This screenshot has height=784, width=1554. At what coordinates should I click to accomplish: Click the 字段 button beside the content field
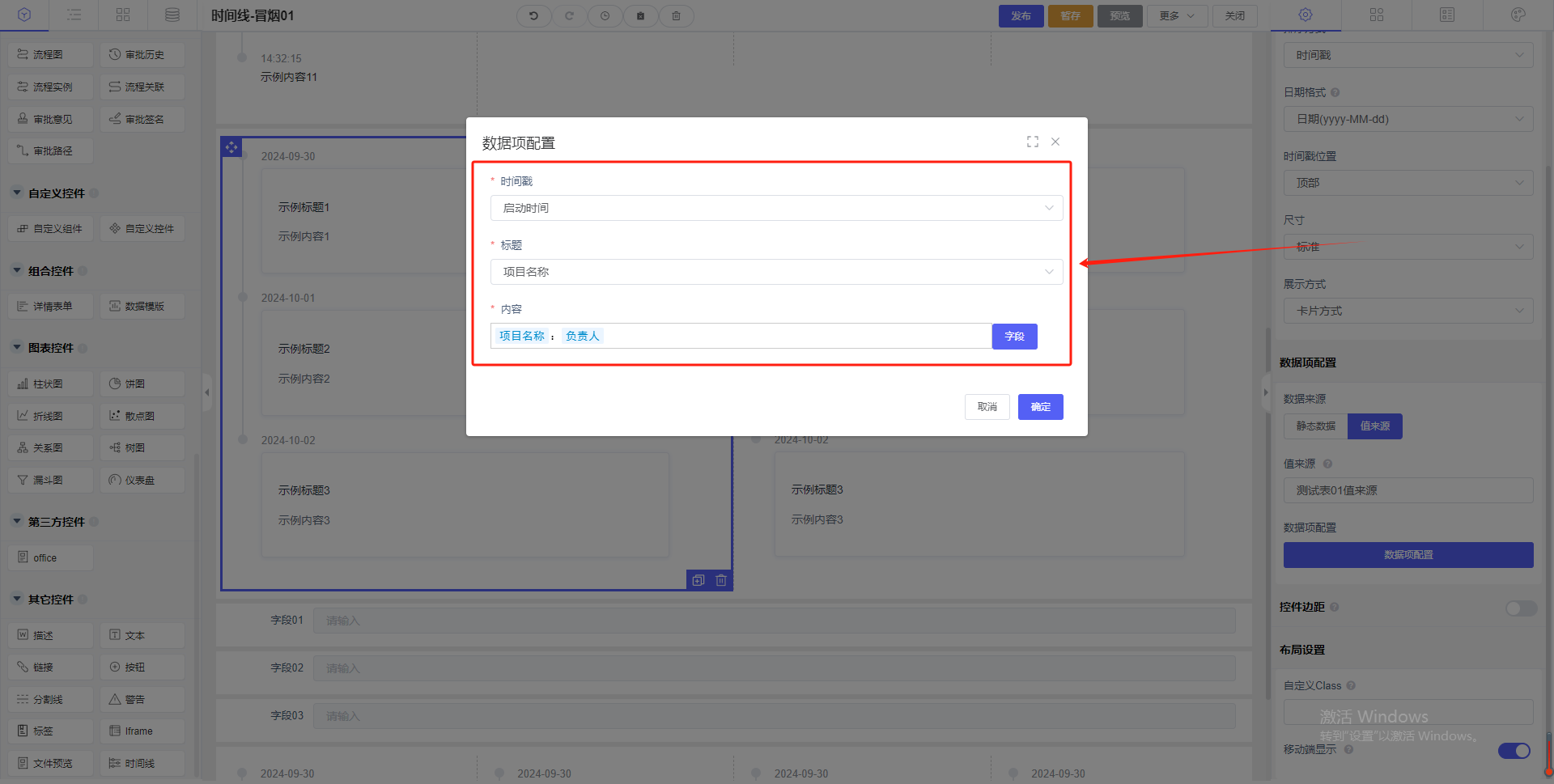click(1014, 337)
